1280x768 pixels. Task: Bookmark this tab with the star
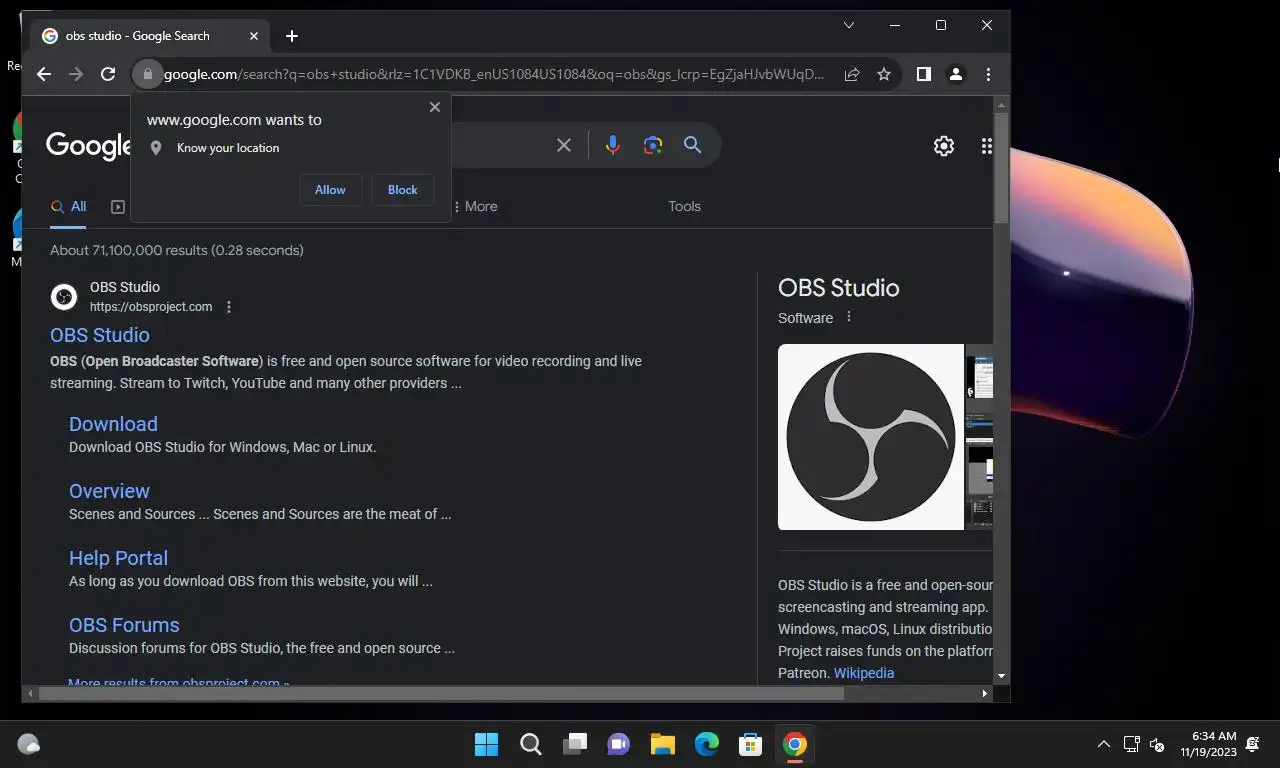[884, 74]
